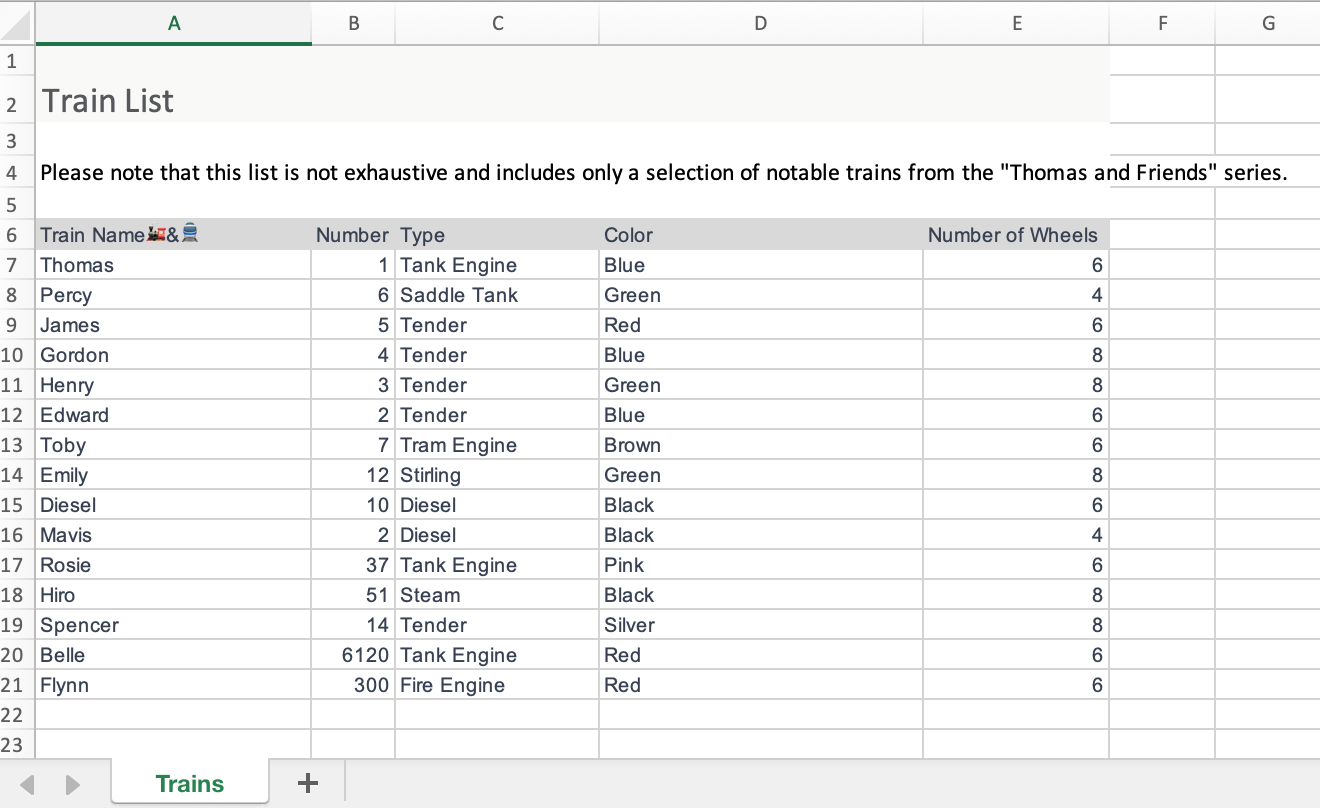
Task: Click the Saddle Tank type cell
Action: point(459,295)
